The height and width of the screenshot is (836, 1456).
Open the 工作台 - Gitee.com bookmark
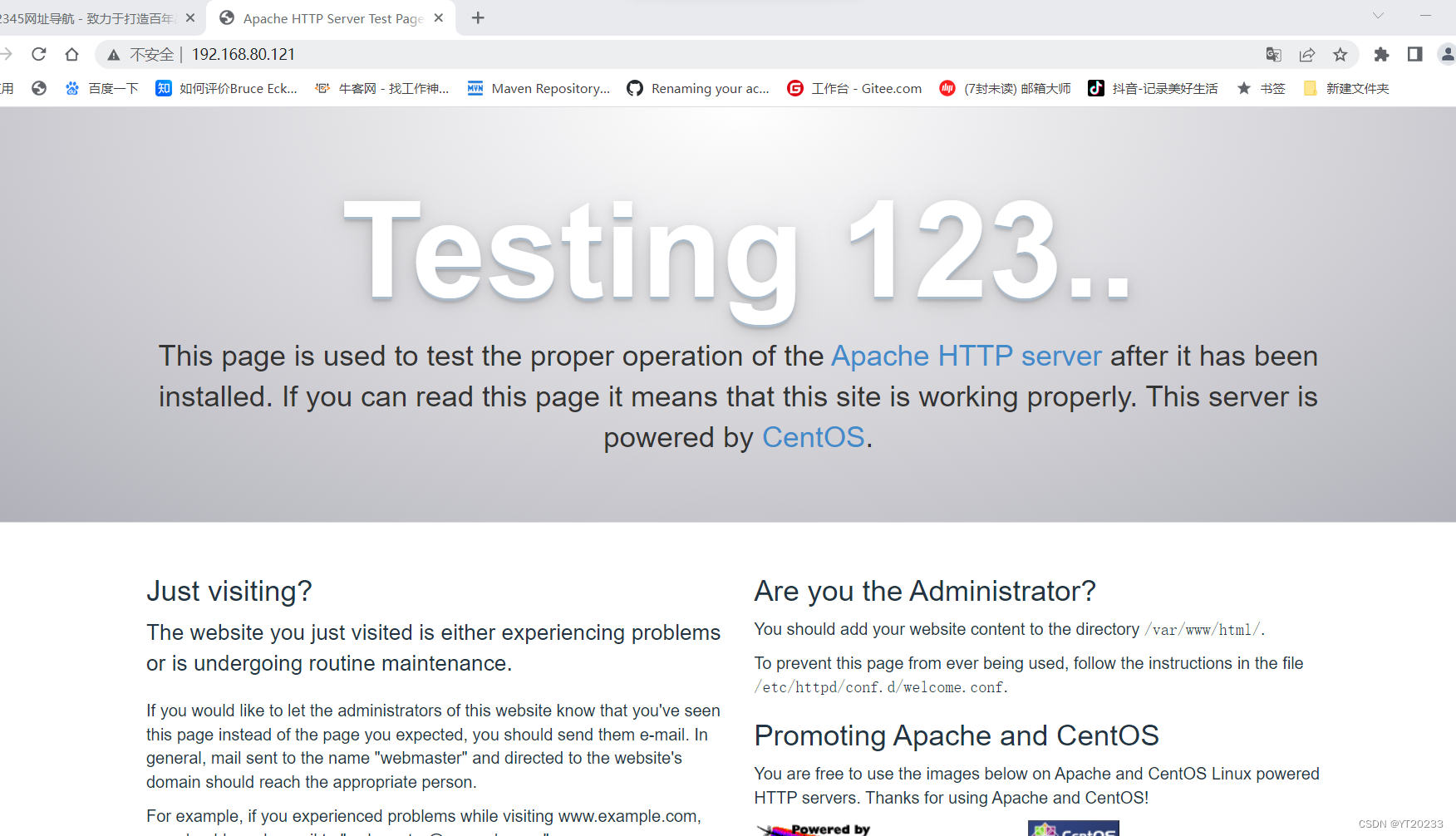854,88
